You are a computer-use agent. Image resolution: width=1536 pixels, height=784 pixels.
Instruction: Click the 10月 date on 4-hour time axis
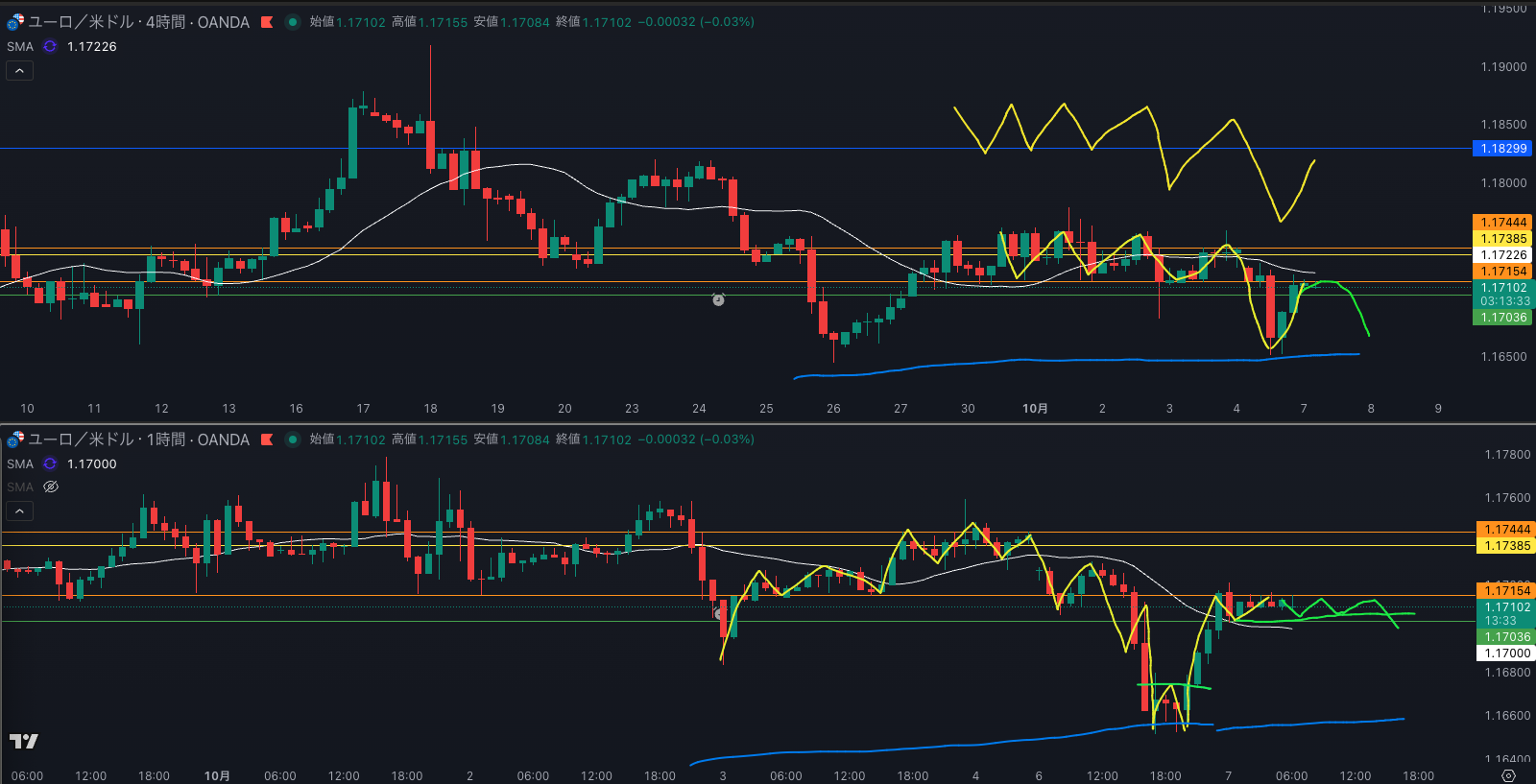(1035, 409)
